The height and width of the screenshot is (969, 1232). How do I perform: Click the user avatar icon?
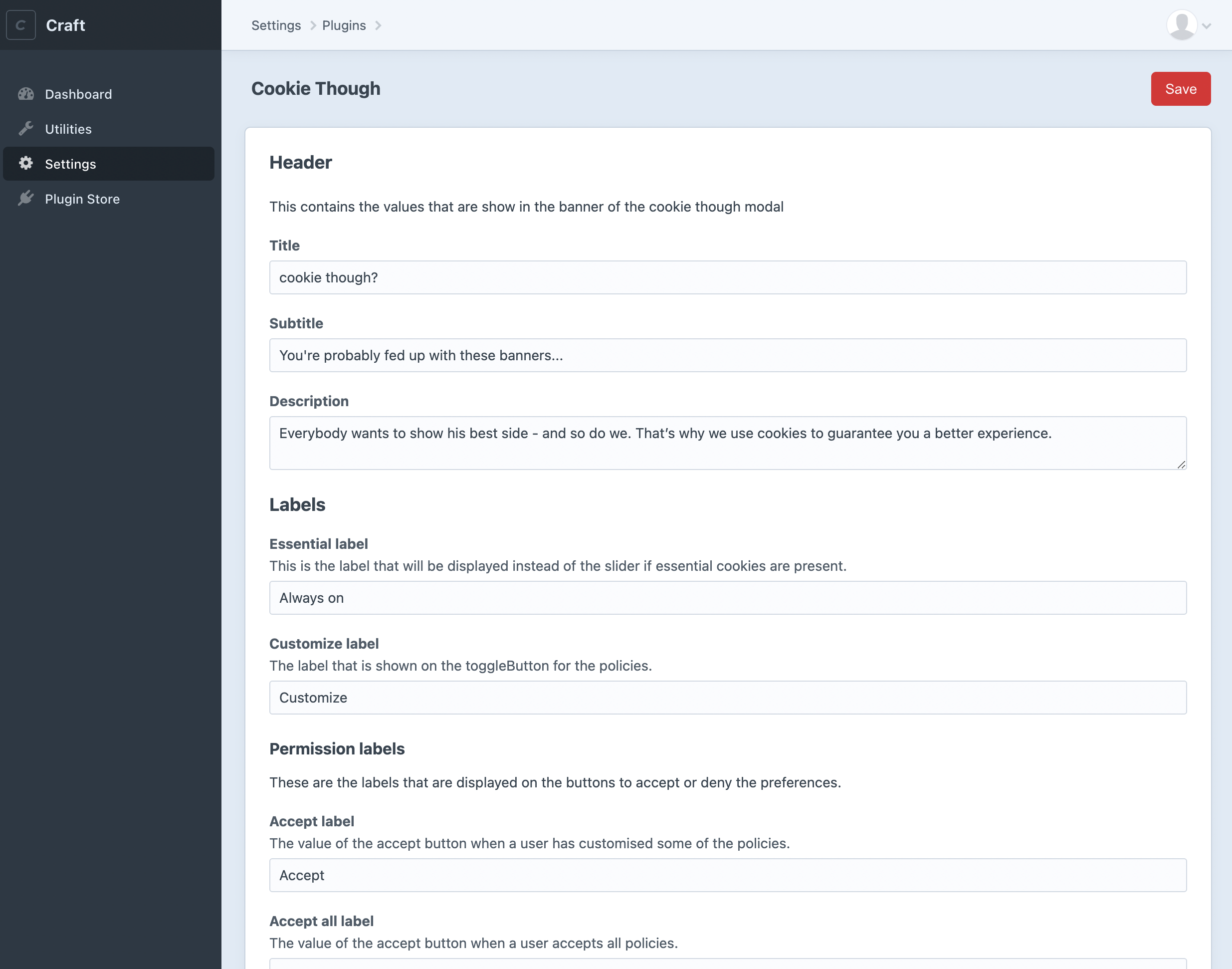[x=1182, y=25]
